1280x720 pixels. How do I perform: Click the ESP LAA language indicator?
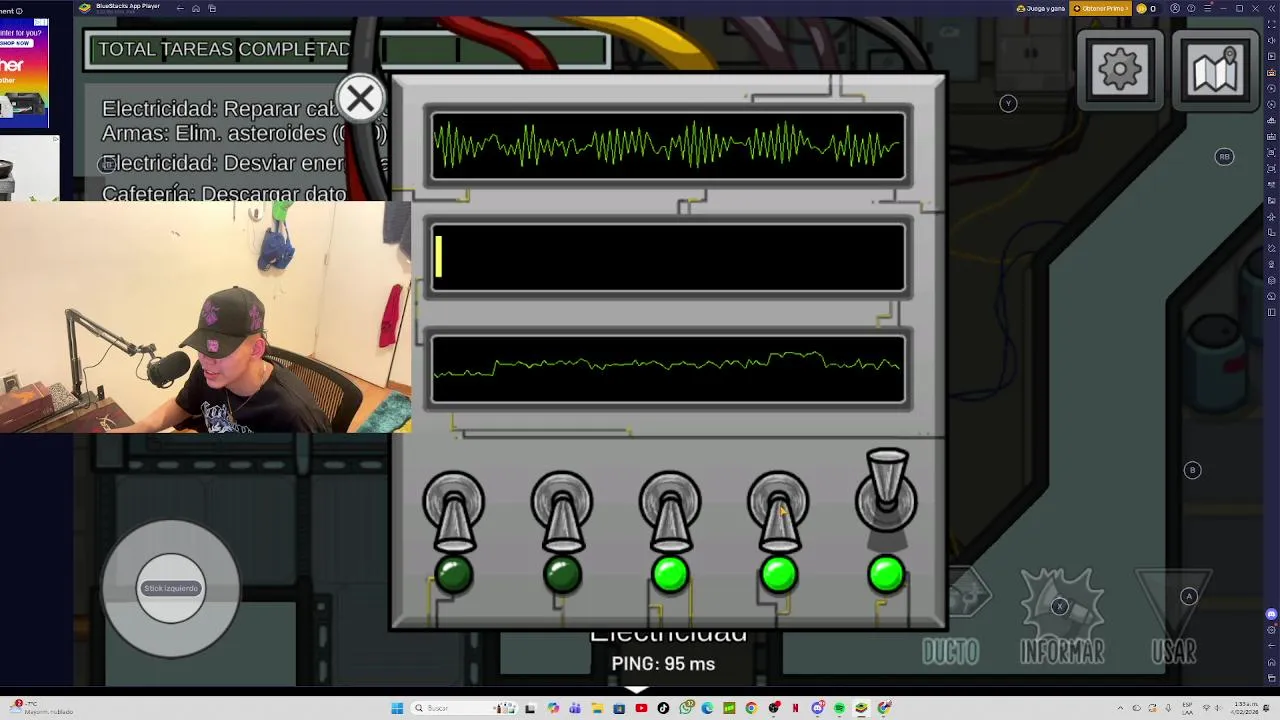click(x=1187, y=708)
